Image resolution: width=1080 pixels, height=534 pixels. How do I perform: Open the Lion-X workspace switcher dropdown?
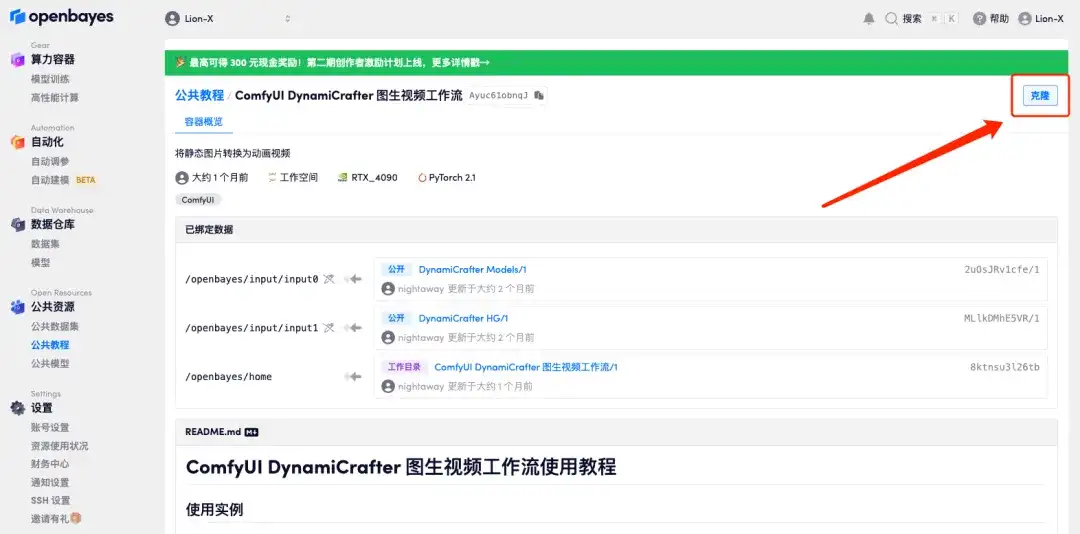(x=229, y=19)
